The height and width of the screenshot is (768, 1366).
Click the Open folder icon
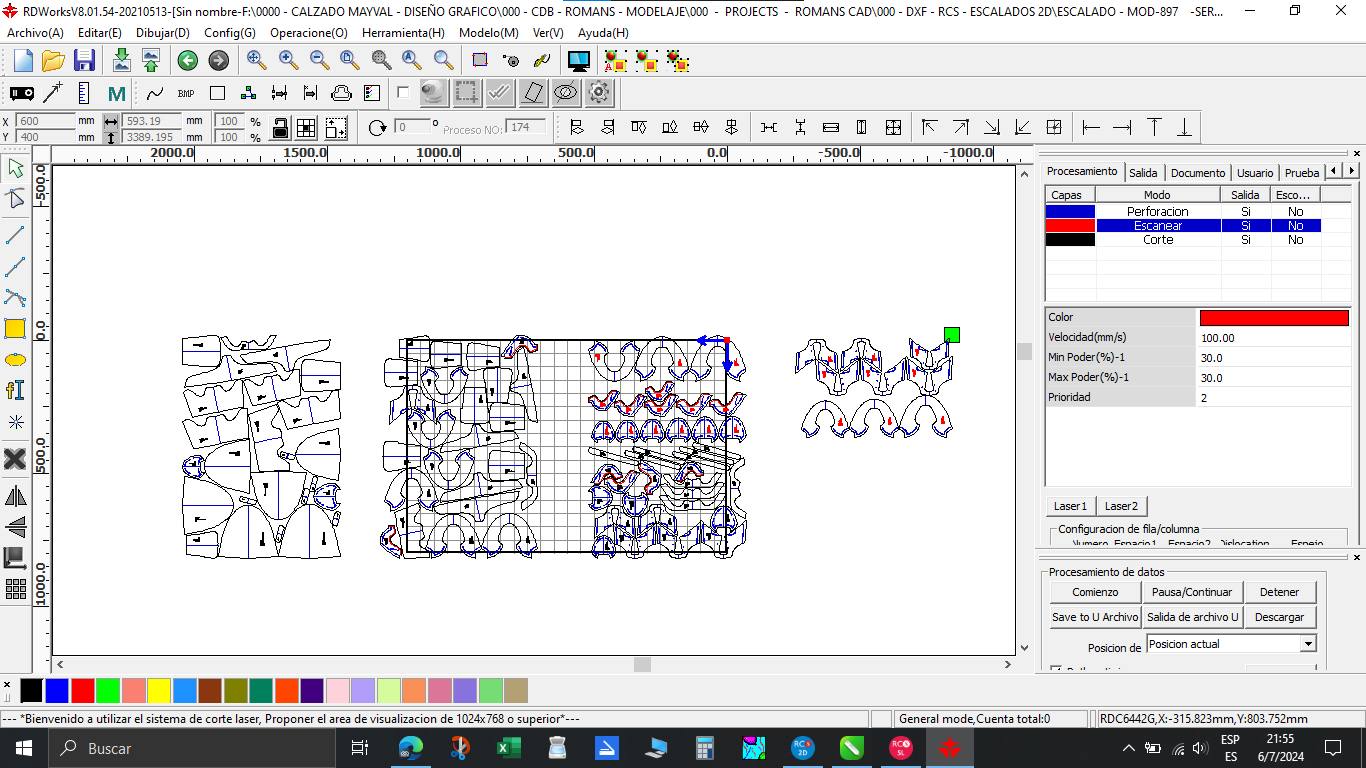tap(54, 61)
